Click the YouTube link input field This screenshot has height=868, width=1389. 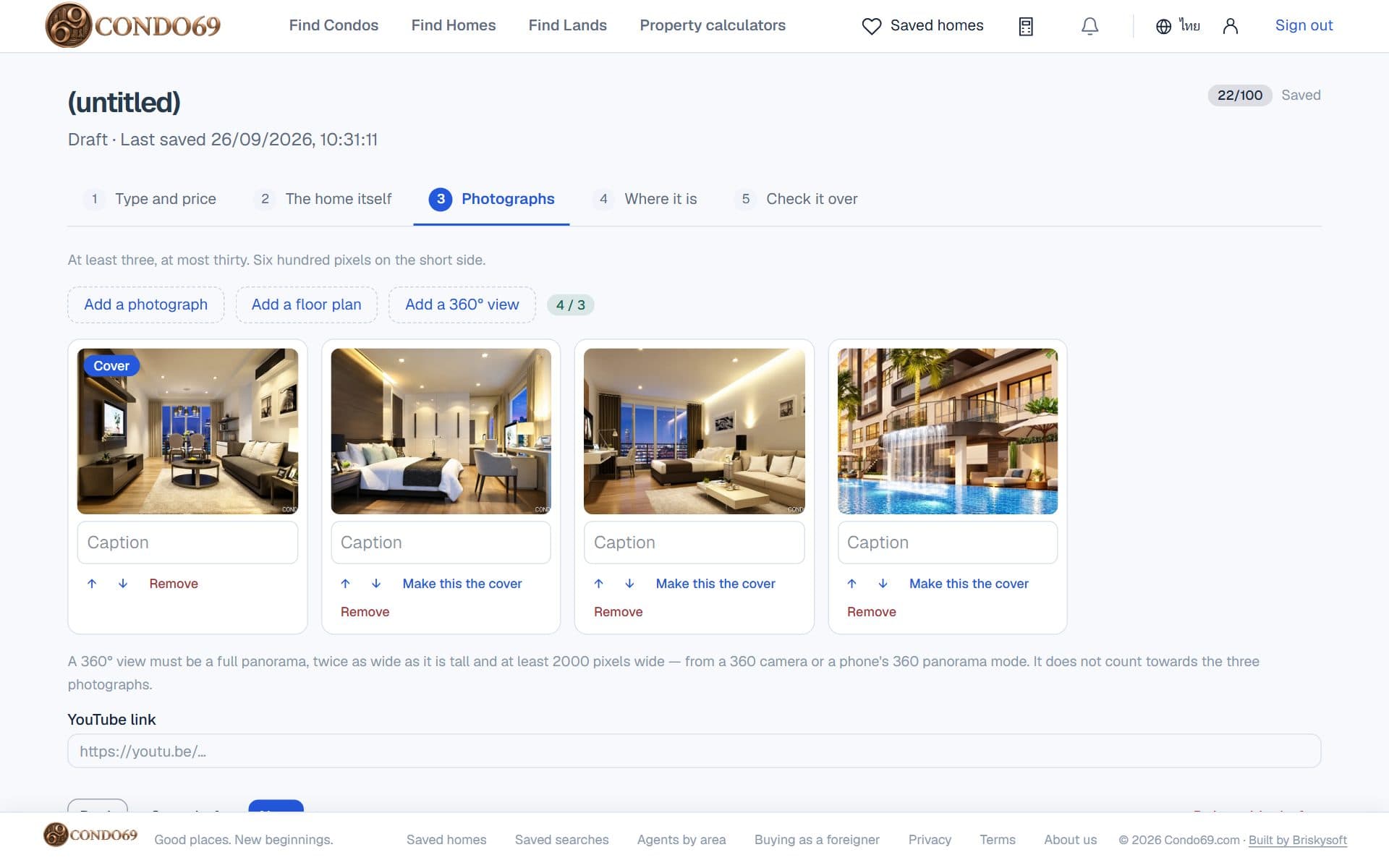coord(694,751)
